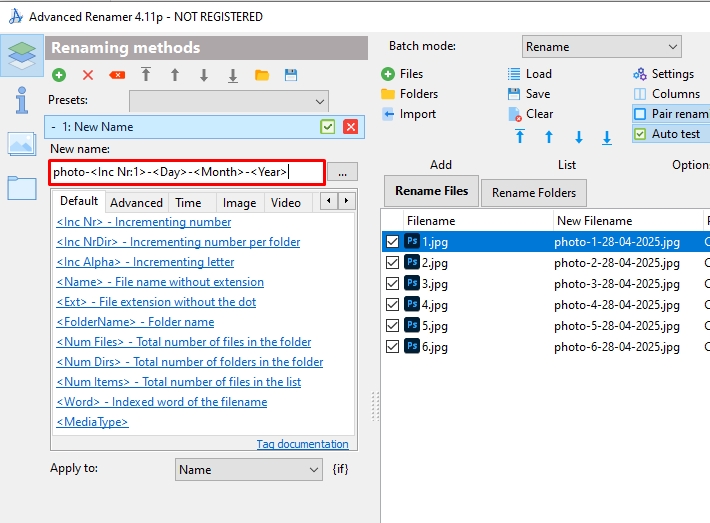Click the New name text field
Screen dimensions: 710x523
(187, 172)
